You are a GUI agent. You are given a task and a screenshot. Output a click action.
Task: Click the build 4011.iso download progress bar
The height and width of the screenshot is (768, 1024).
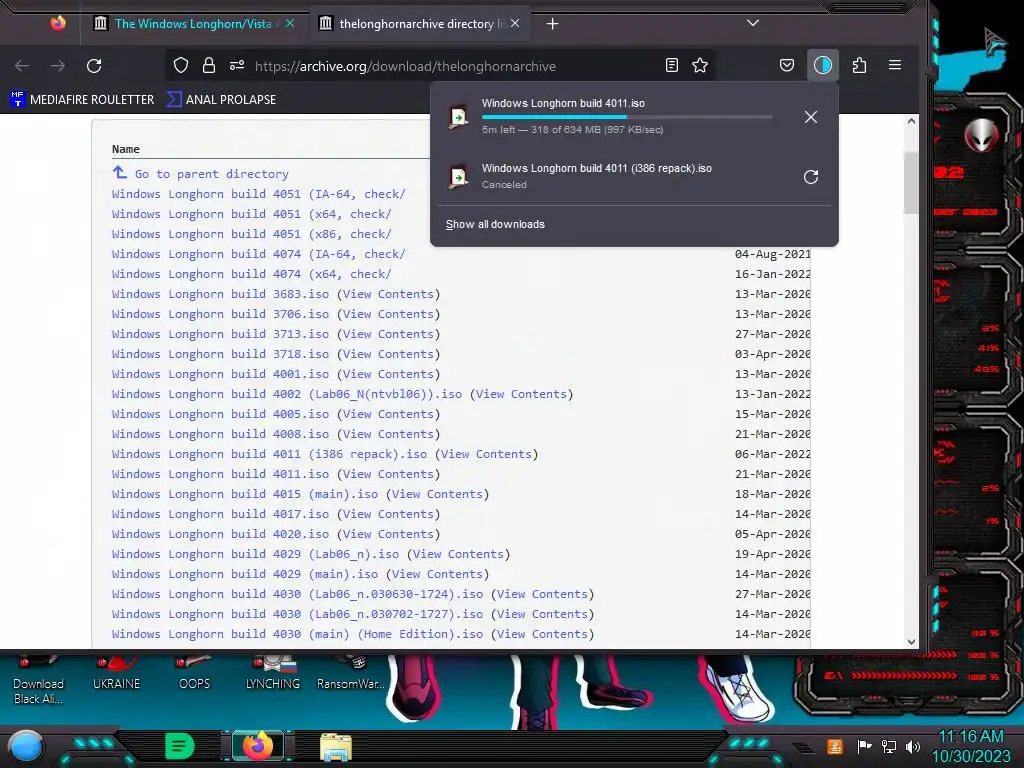pos(627,117)
